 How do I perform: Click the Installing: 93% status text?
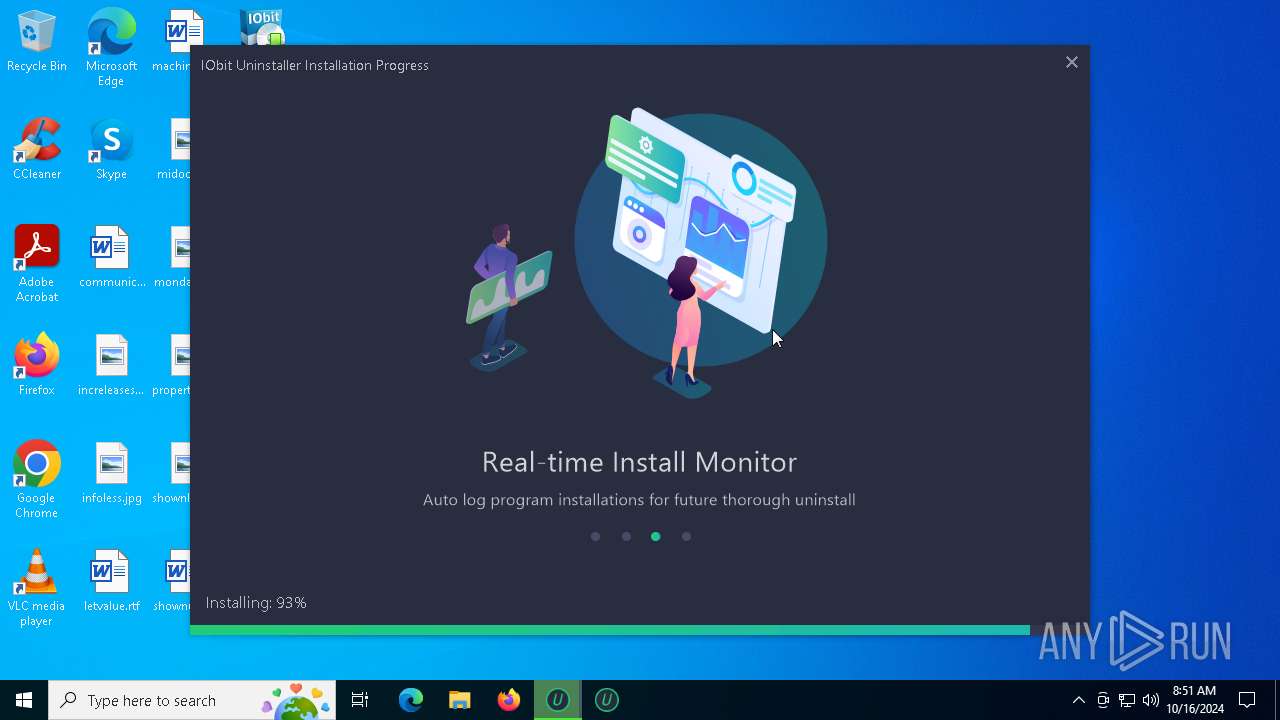click(256, 603)
